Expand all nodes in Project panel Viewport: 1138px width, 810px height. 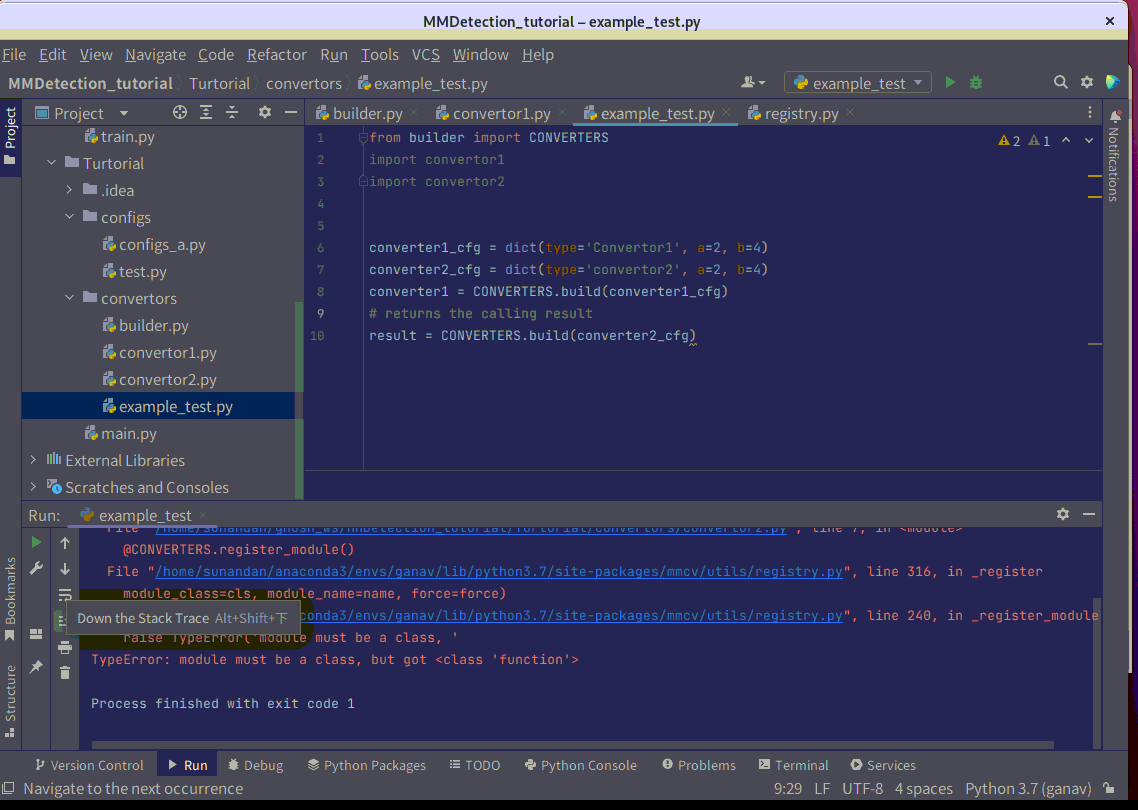click(206, 112)
